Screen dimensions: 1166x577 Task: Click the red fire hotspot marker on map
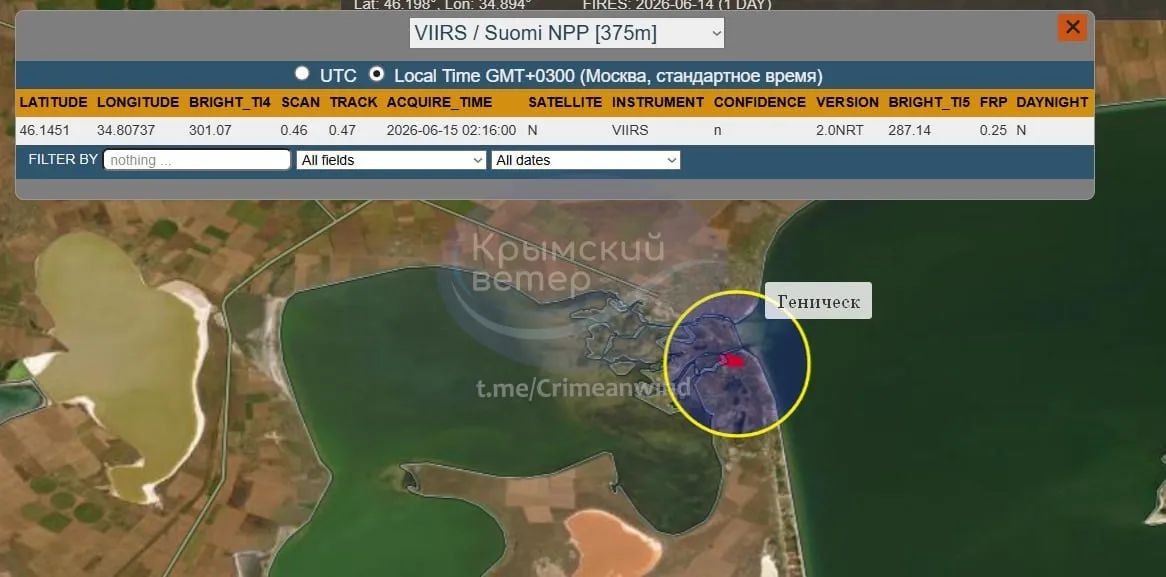pos(732,360)
